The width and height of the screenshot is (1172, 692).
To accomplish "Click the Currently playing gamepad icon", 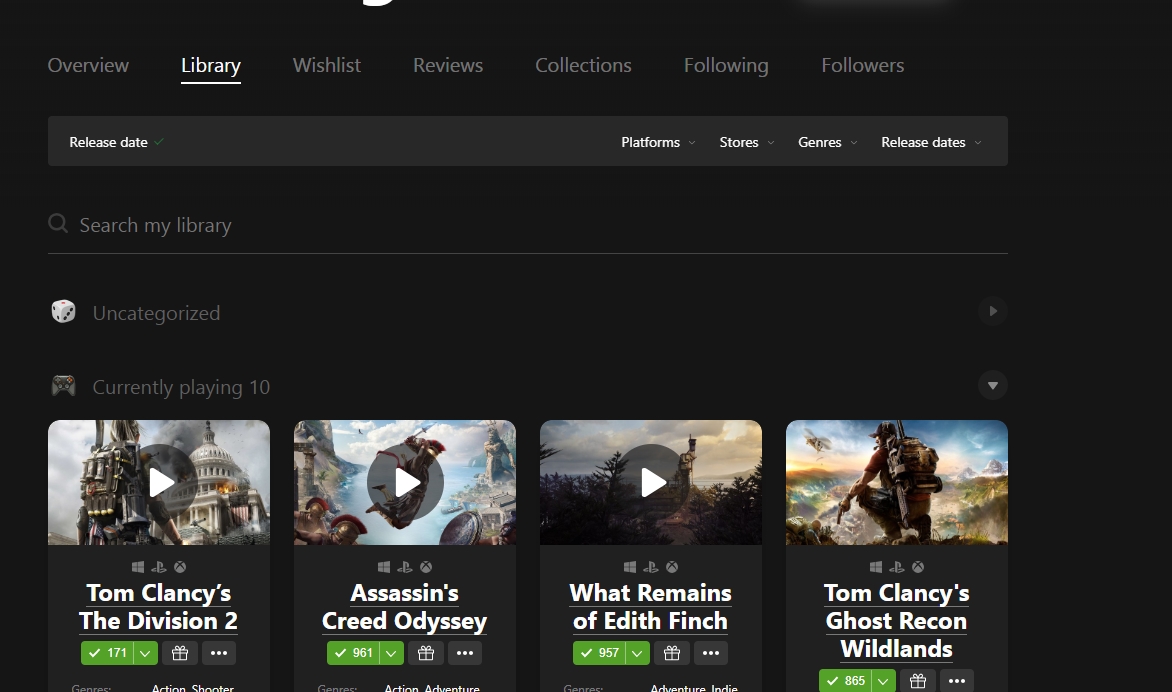I will 64,386.
